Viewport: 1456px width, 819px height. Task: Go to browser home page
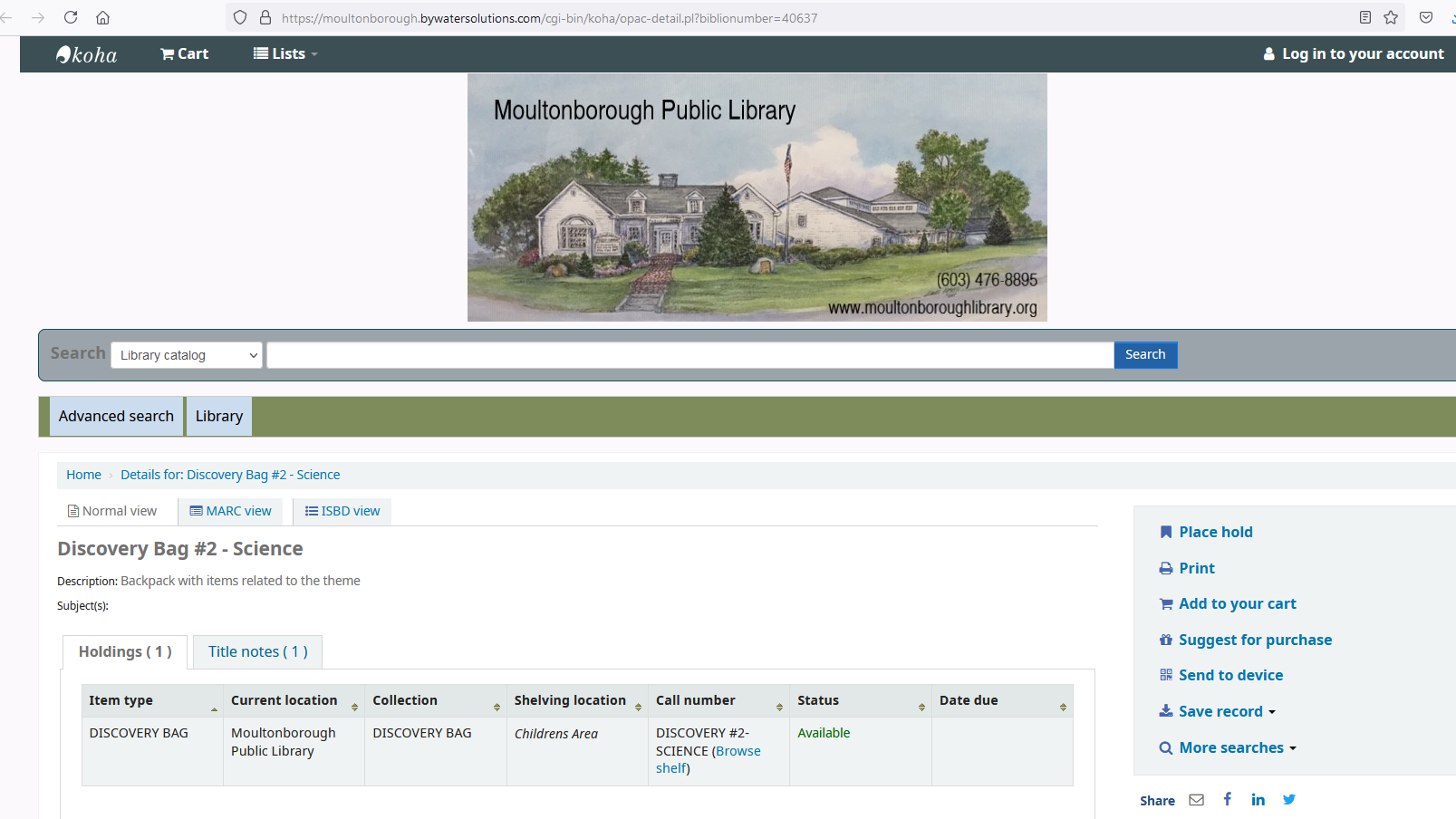coord(102,17)
